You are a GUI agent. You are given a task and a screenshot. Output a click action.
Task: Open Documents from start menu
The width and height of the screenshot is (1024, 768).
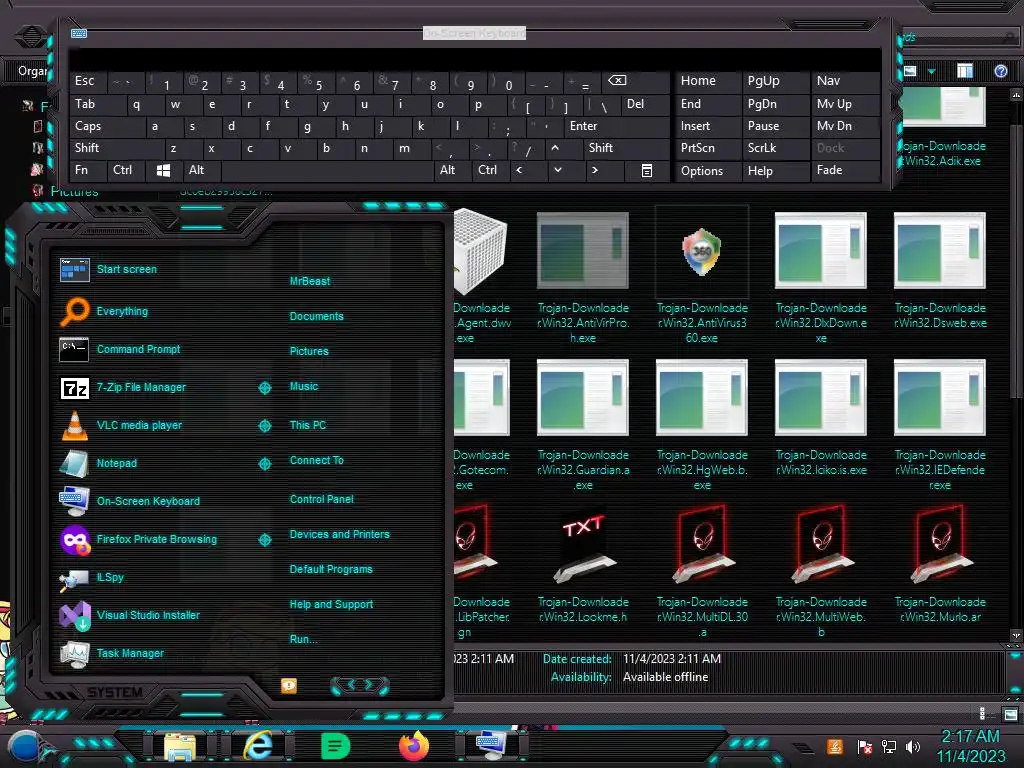(x=317, y=316)
